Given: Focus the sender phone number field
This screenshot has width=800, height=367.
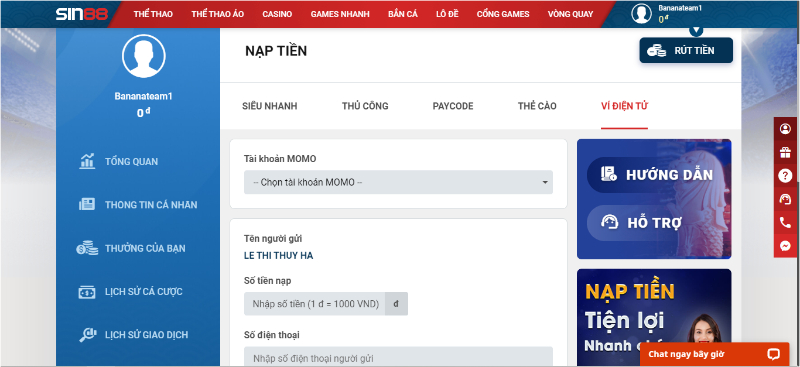Looking at the screenshot, I should (398, 357).
